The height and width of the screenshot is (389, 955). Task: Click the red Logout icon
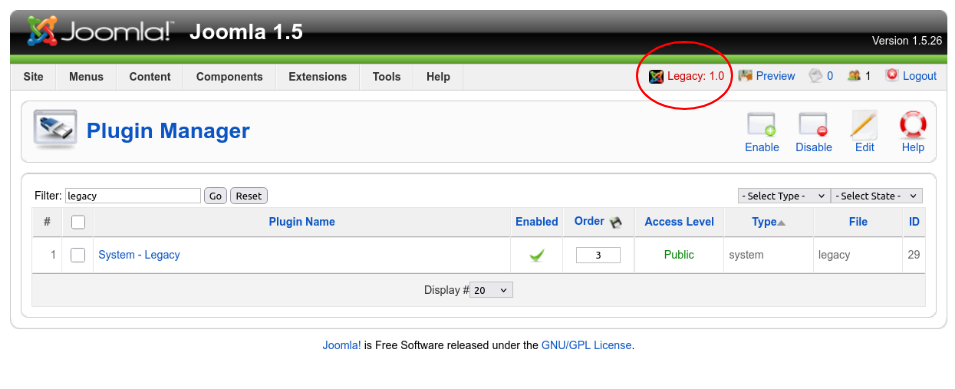[892, 75]
